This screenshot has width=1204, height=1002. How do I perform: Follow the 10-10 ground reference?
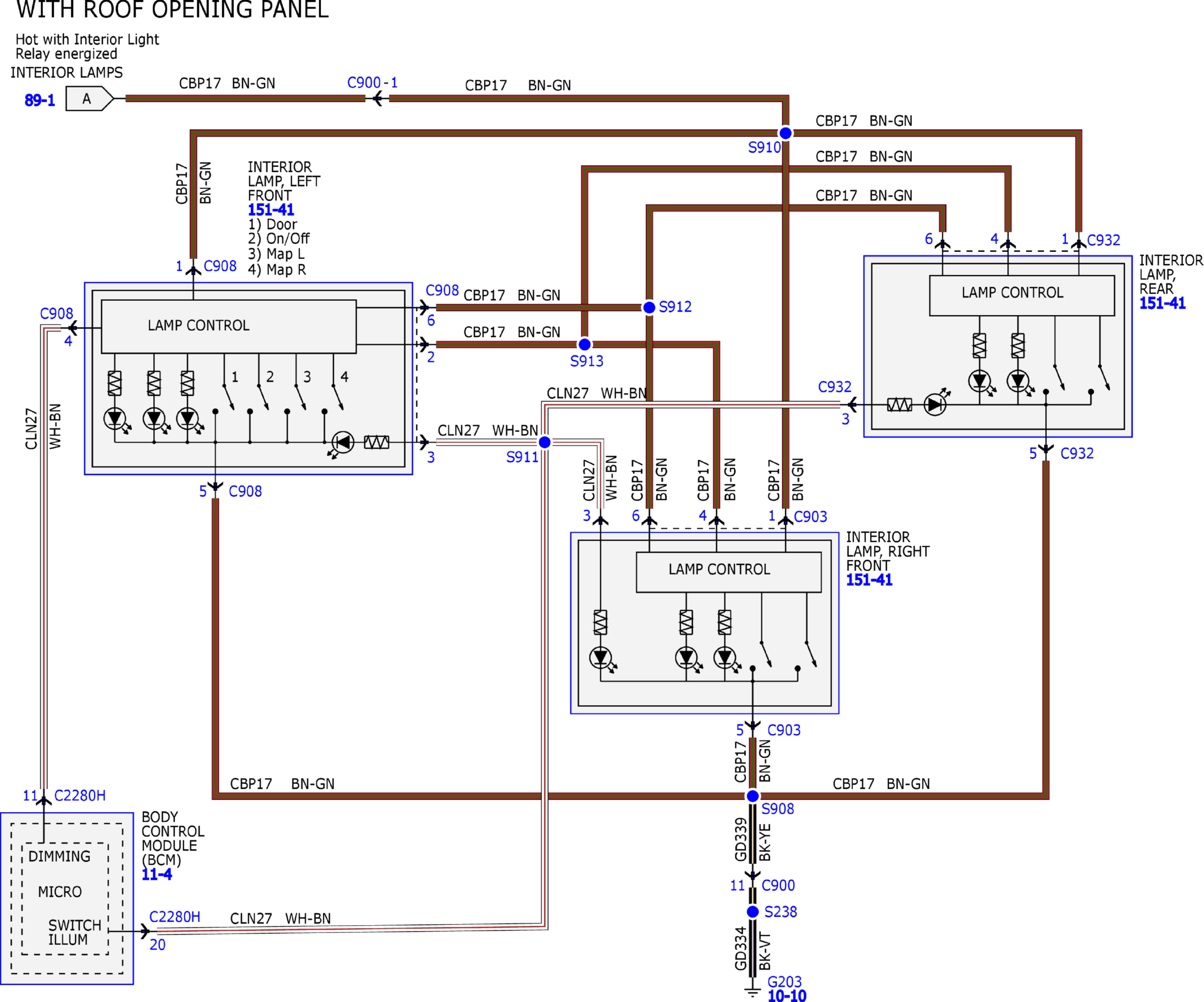tap(787, 996)
